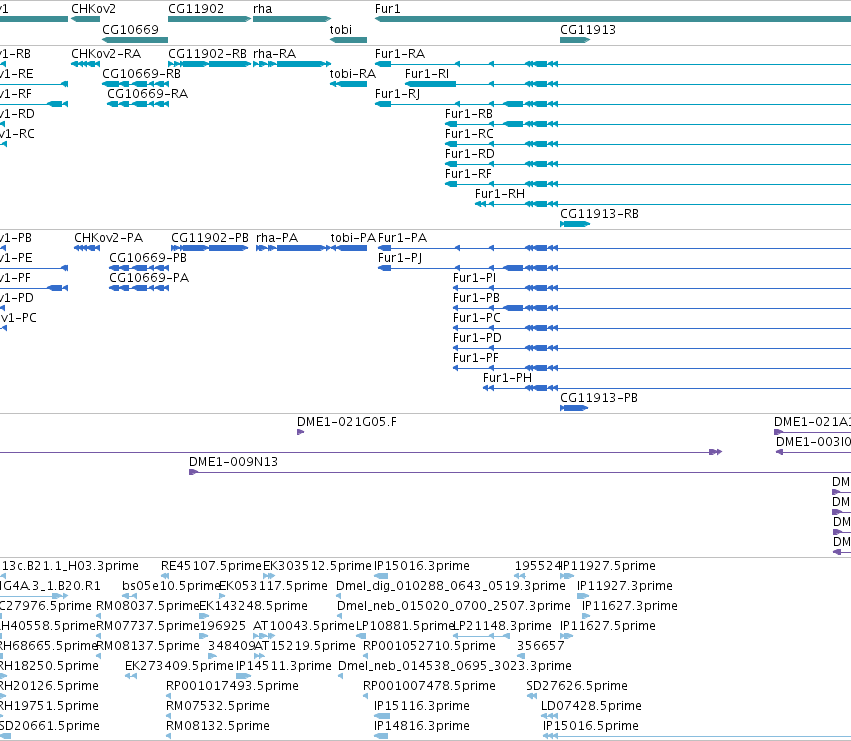Select the Fur1-PF protein label

click(x=476, y=358)
